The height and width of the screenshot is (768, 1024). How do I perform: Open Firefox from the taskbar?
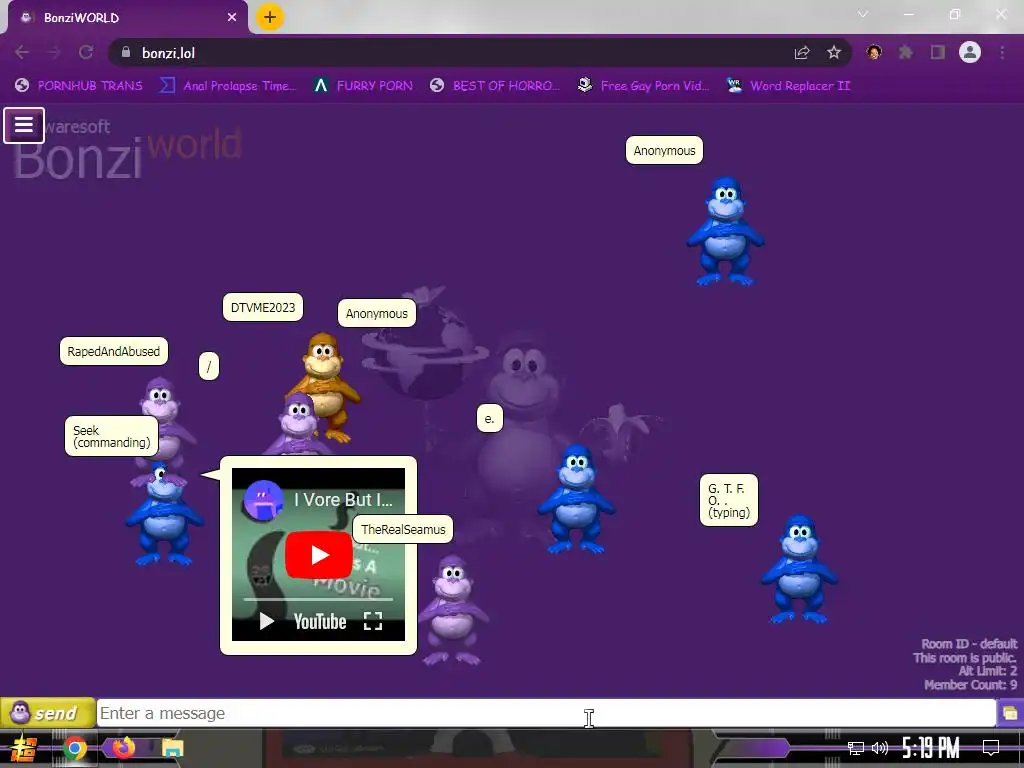click(123, 747)
